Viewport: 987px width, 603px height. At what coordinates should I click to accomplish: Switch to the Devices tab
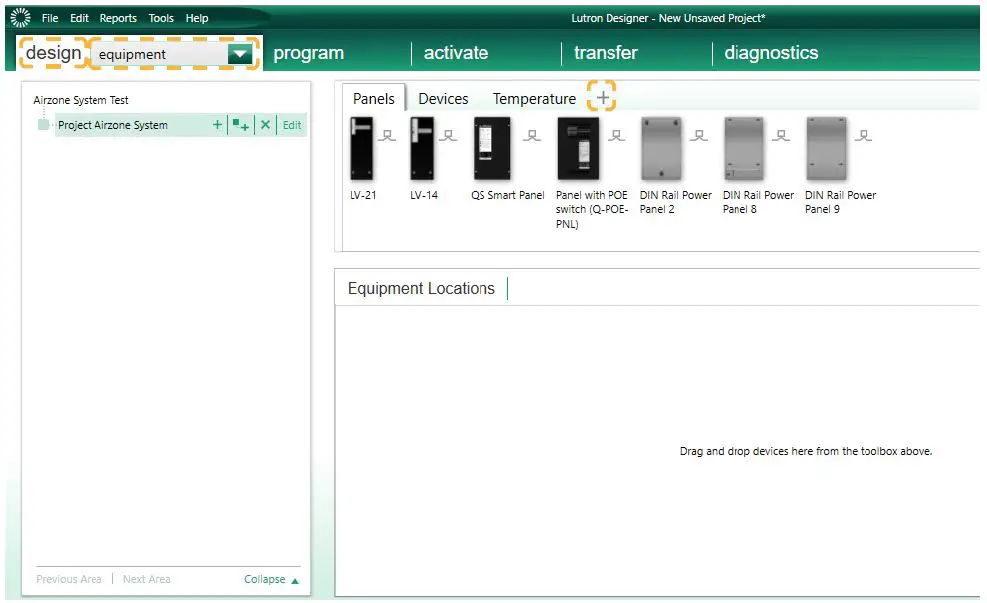(x=443, y=98)
